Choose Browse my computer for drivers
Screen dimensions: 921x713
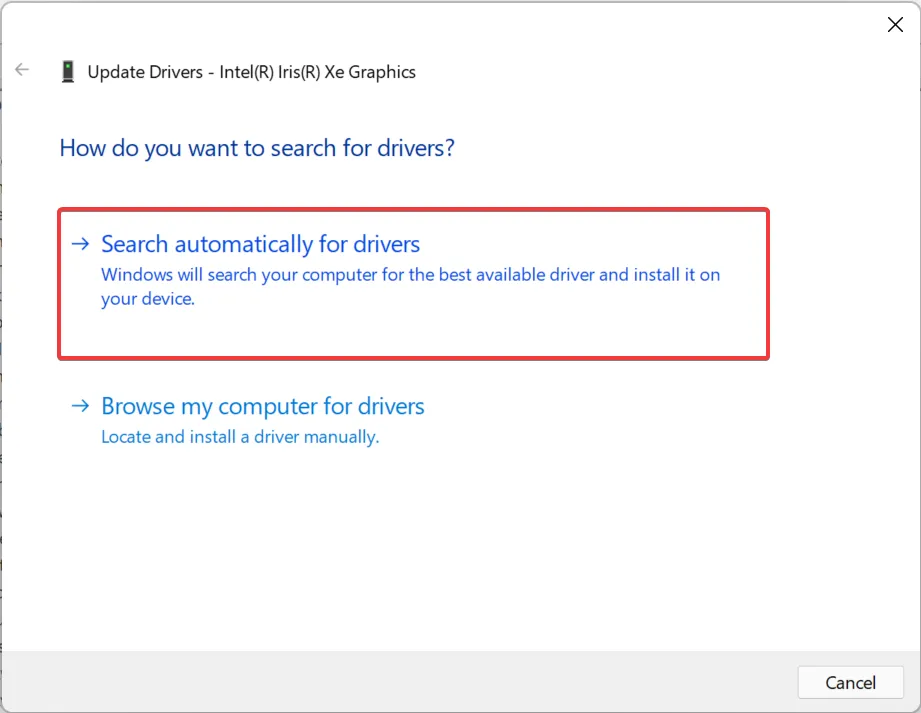(x=263, y=407)
